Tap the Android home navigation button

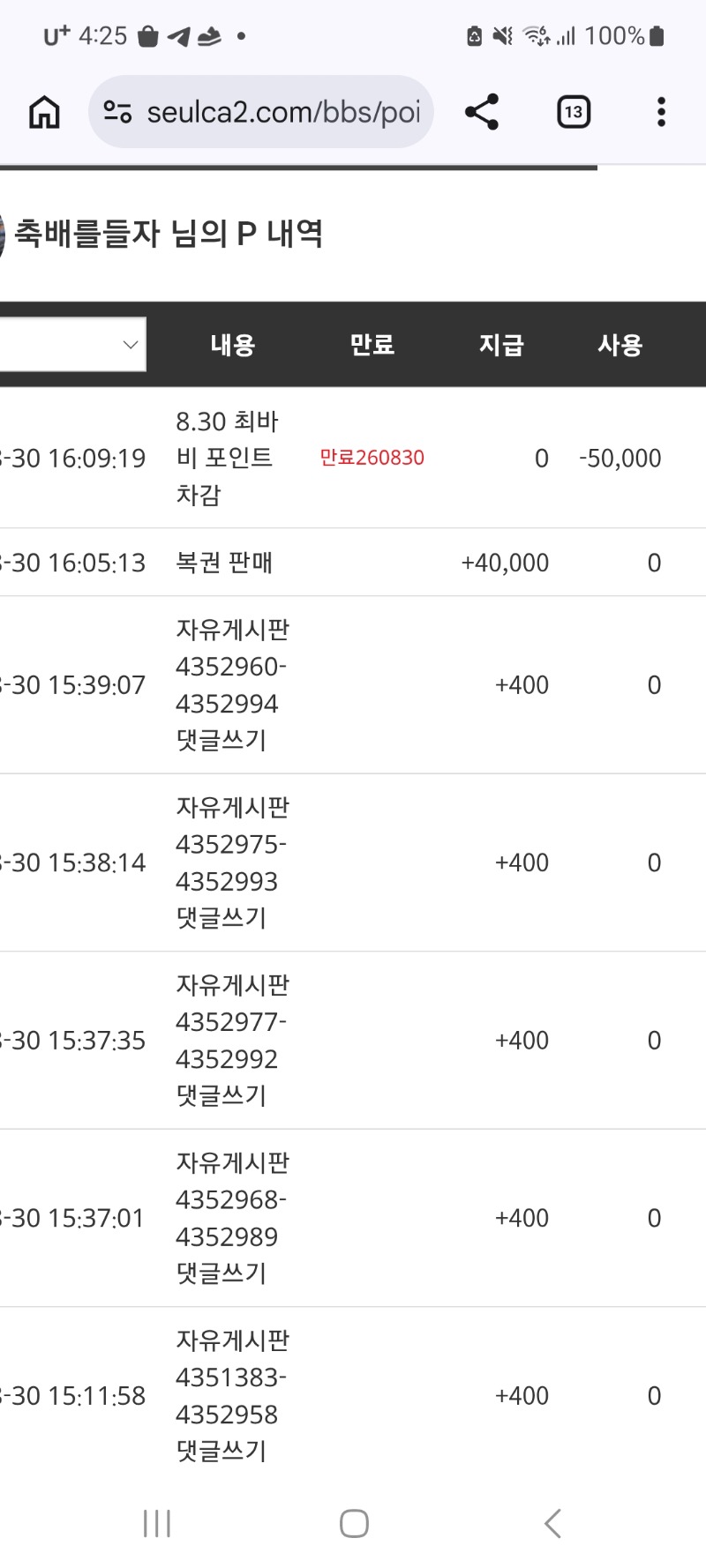354,1523
